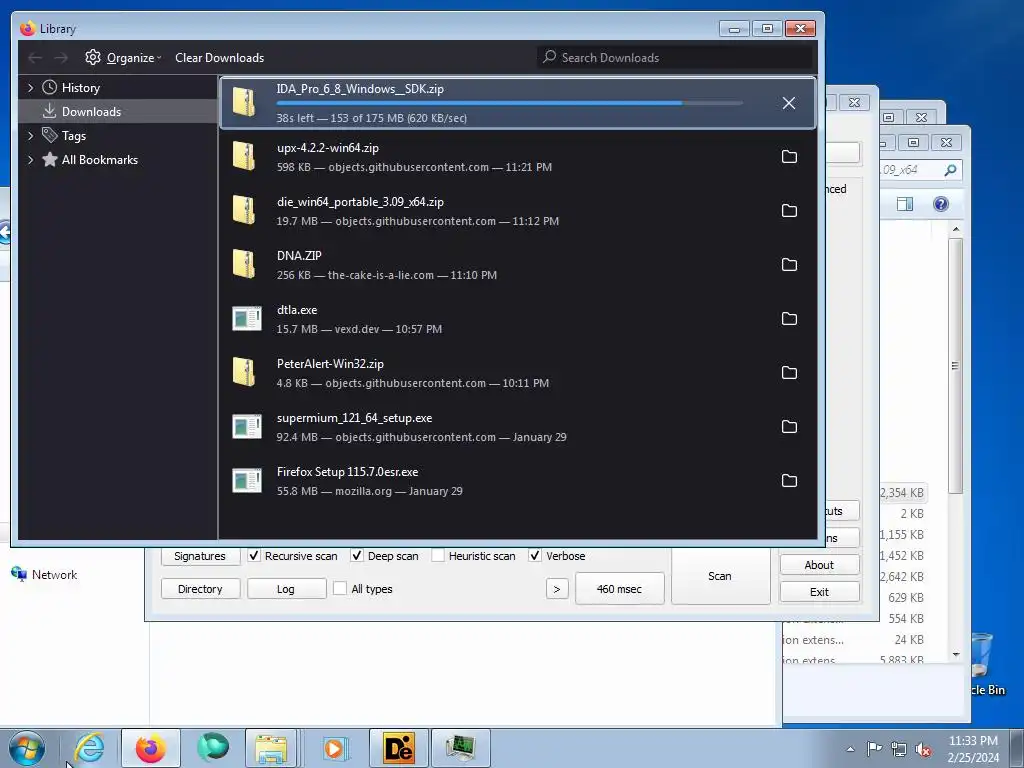The image size is (1024, 768).
Task: Click the IDA Pro SDK zip file icon
Action: (244, 103)
